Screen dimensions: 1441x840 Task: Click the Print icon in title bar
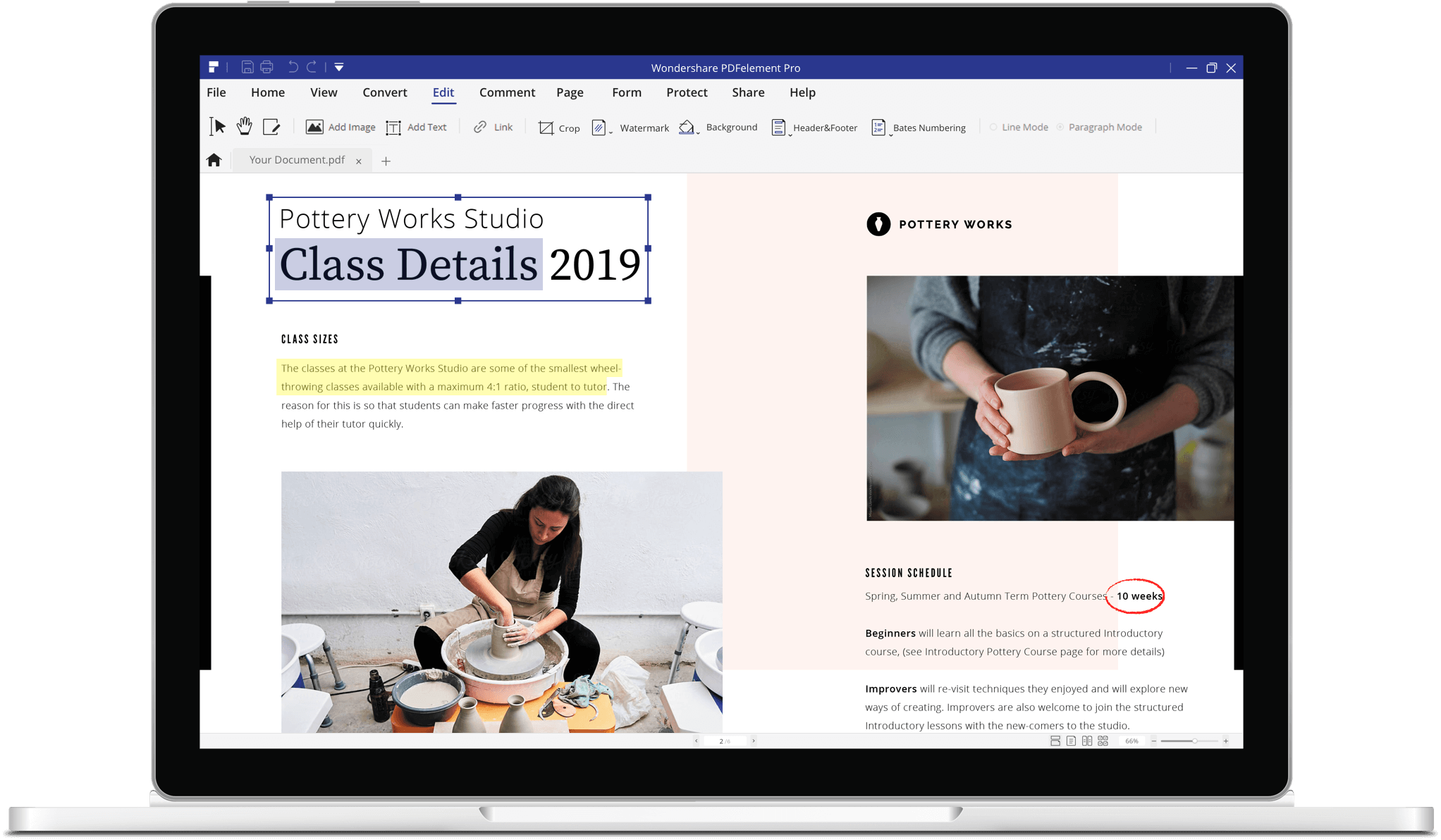pos(266,67)
